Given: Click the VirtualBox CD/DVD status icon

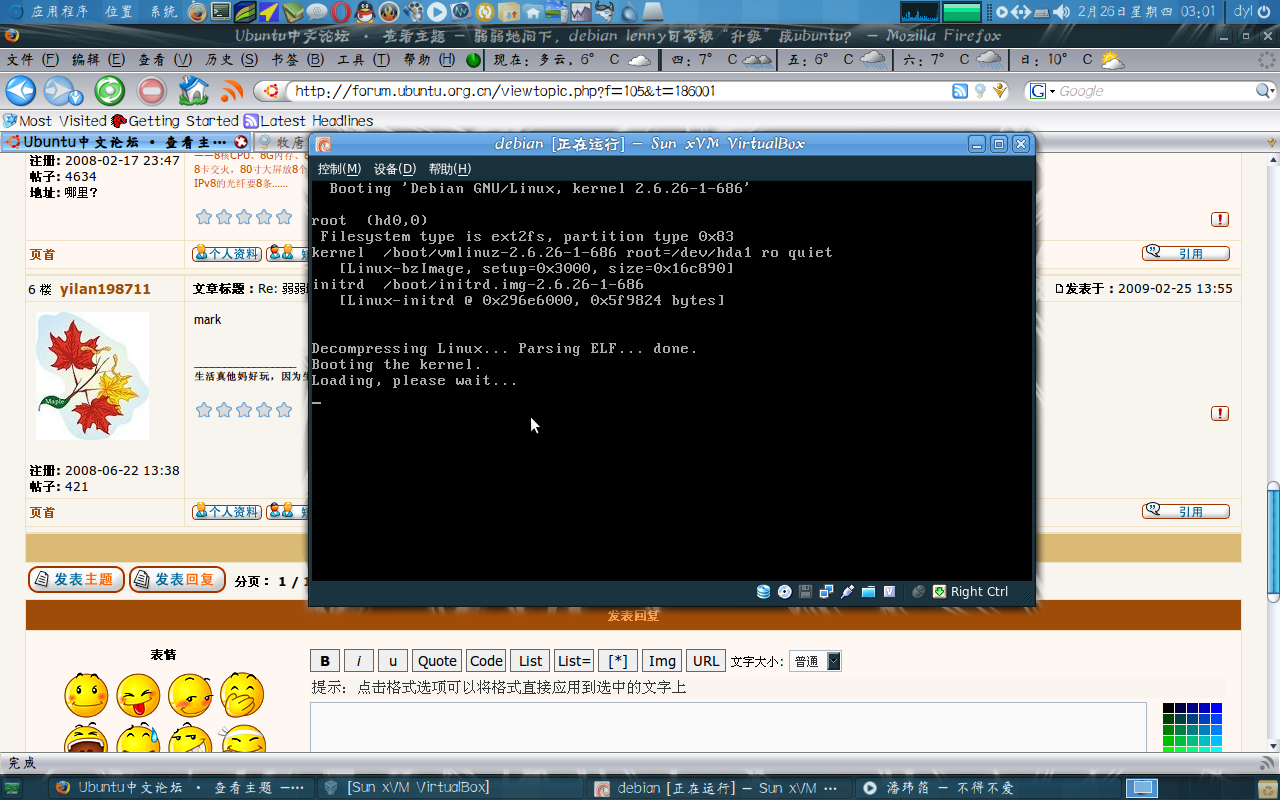Looking at the screenshot, I should coord(785,591).
